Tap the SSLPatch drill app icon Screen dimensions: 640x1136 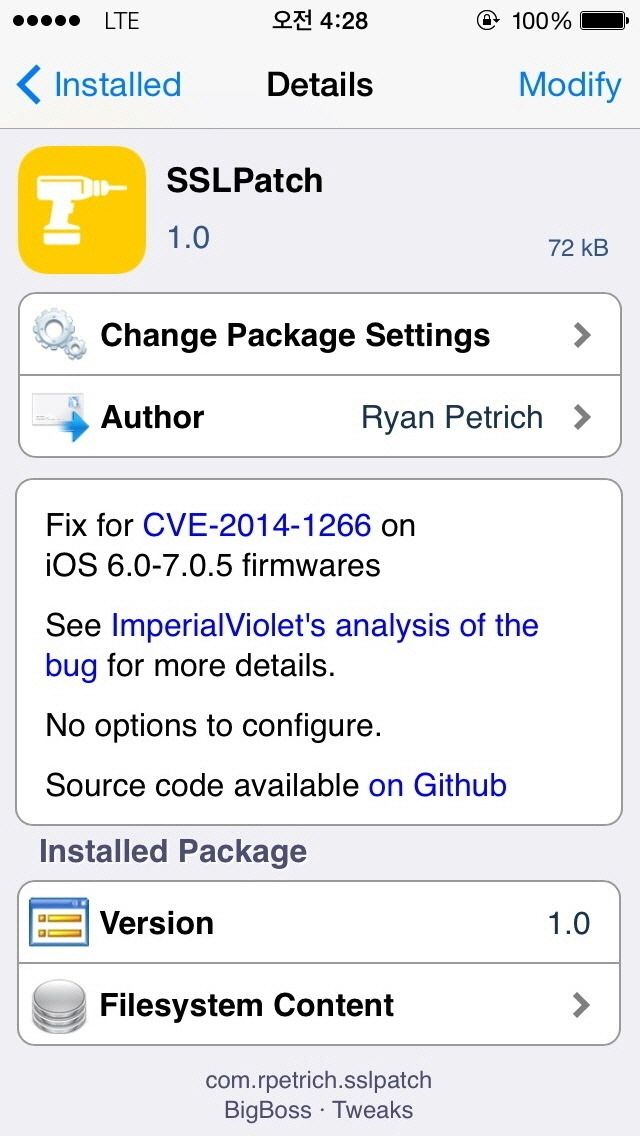(82, 210)
